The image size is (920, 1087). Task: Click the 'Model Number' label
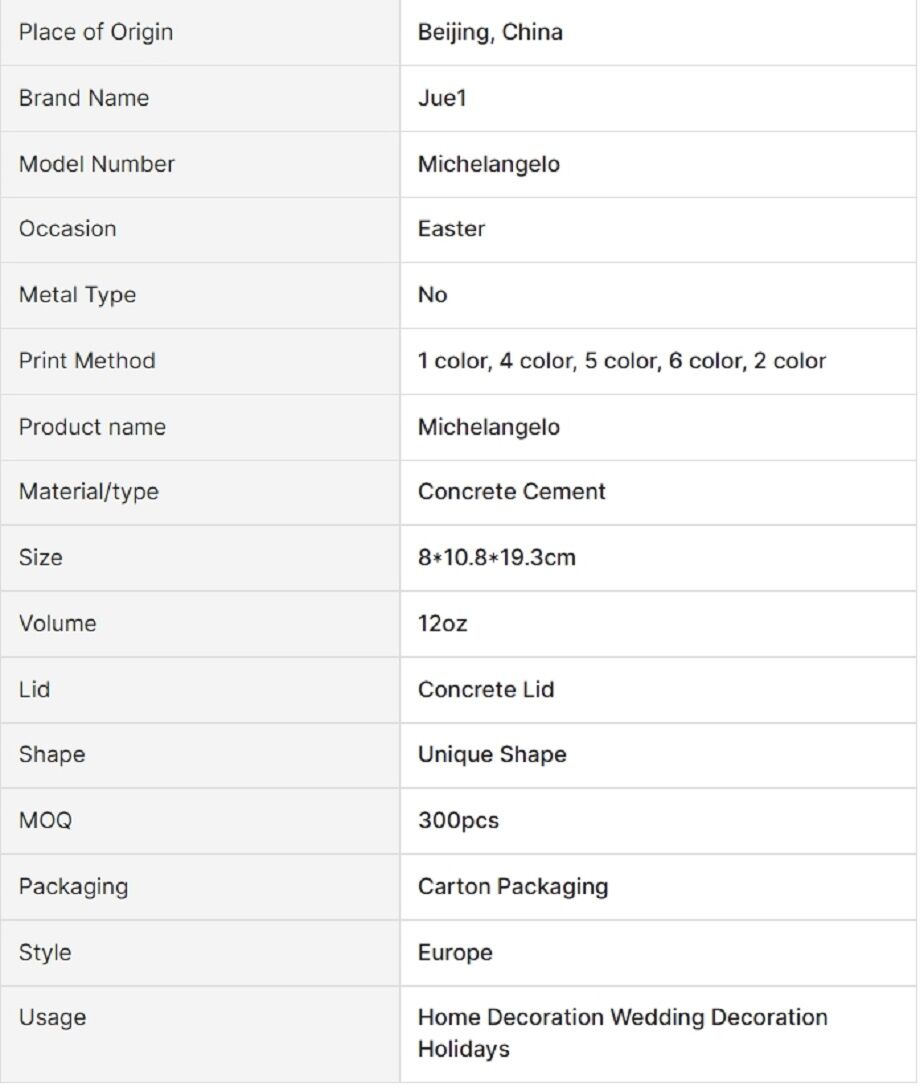[97, 164]
